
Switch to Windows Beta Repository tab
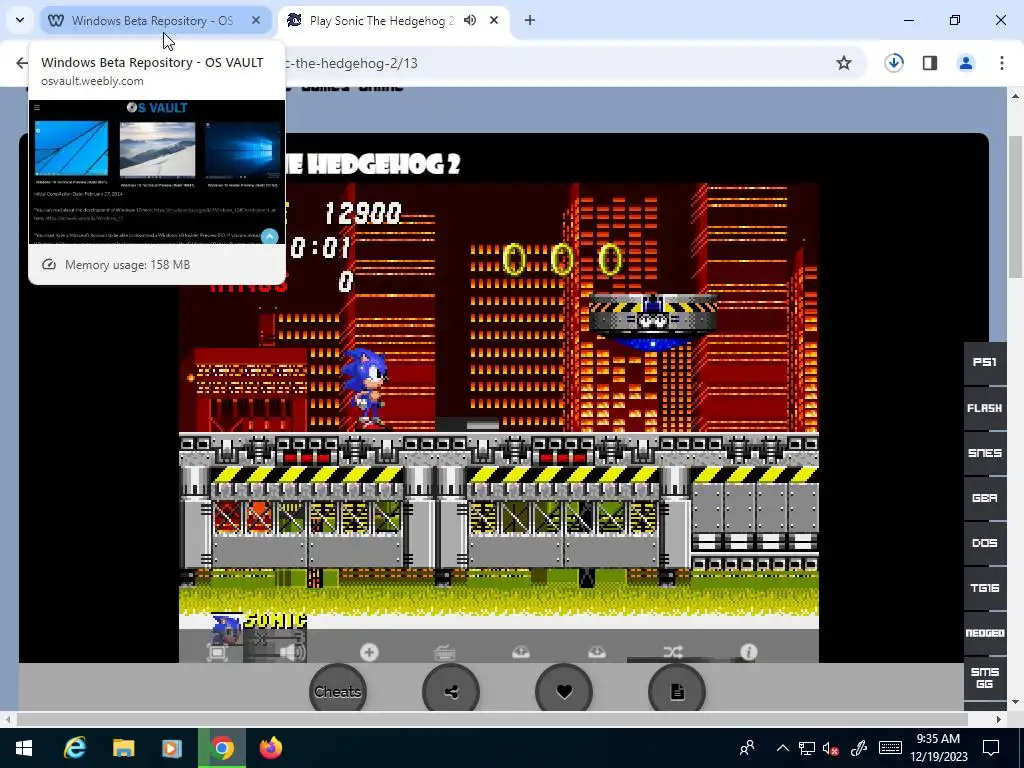point(152,21)
